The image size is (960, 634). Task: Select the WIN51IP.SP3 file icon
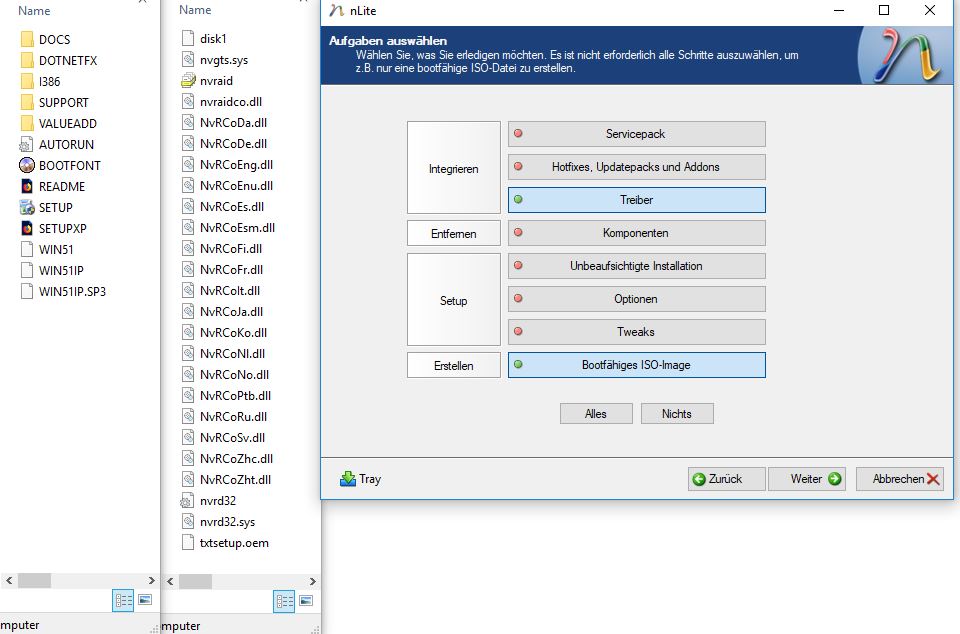click(x=27, y=291)
